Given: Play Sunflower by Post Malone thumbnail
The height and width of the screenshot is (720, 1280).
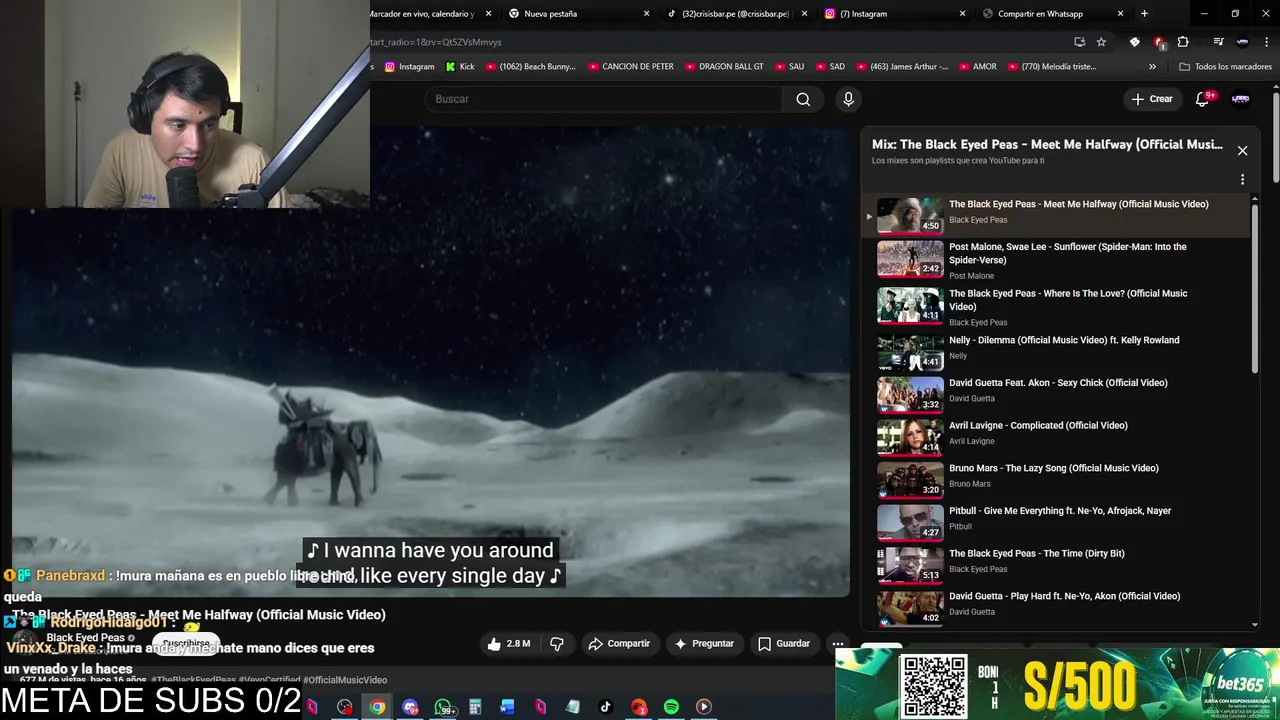Looking at the screenshot, I should [910, 259].
